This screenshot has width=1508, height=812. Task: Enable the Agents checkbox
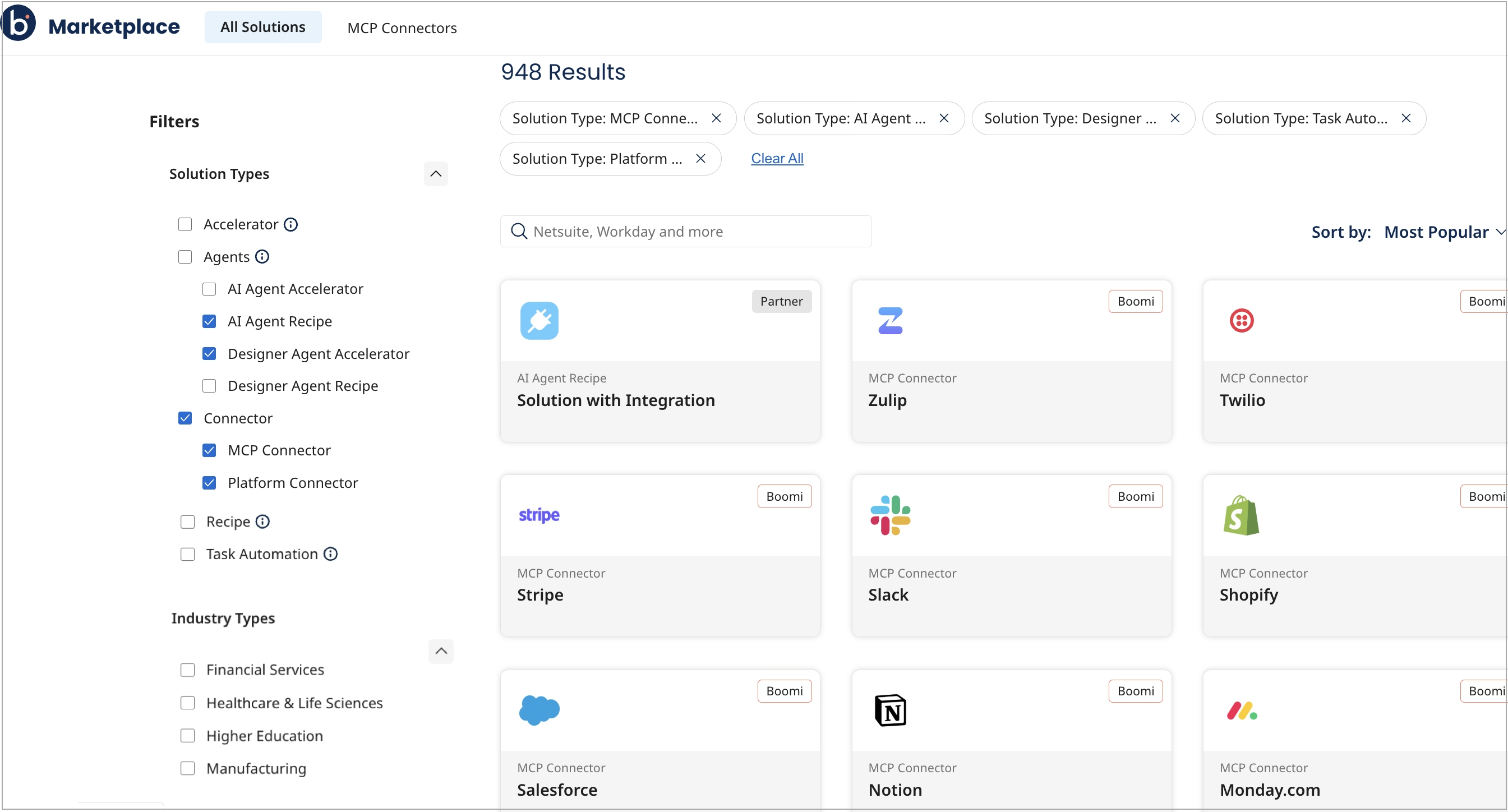(x=185, y=256)
